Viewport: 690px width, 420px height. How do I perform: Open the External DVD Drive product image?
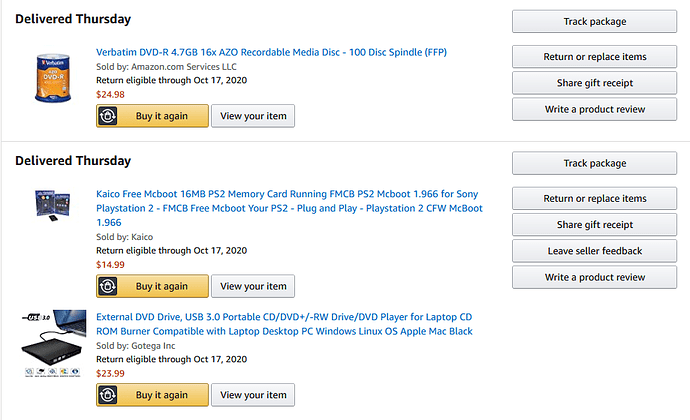coord(53,343)
